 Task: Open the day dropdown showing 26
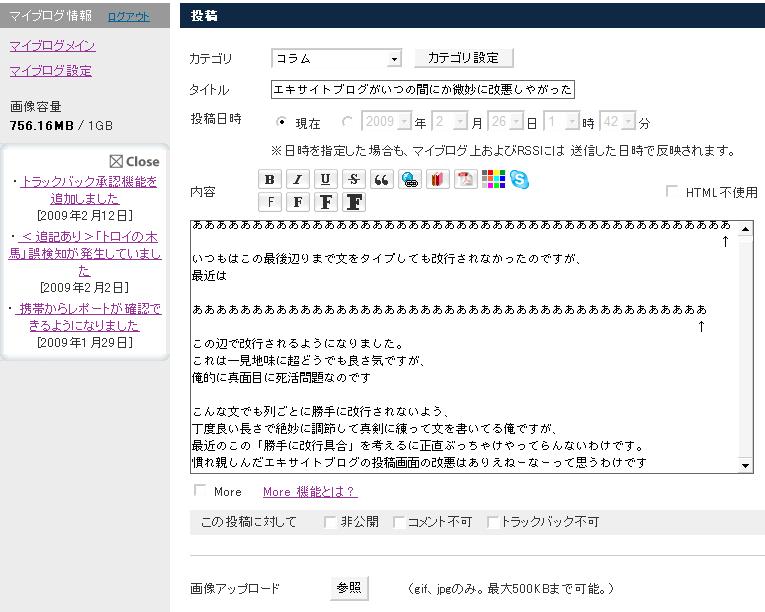pyautogui.click(x=505, y=121)
